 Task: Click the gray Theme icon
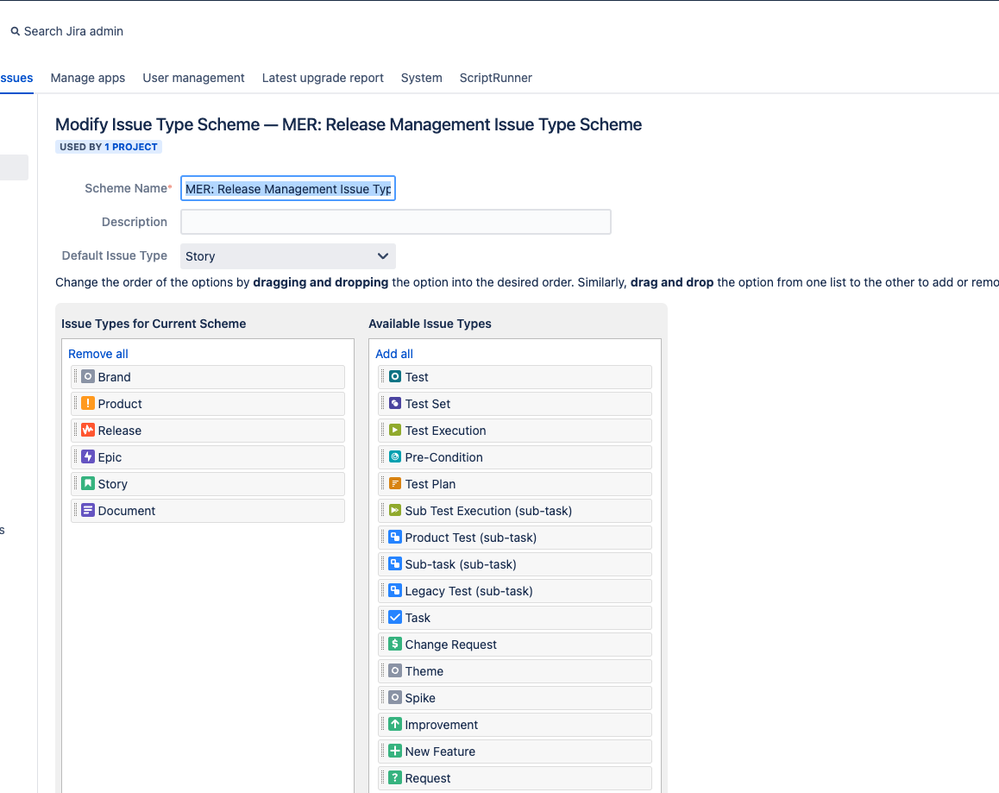click(395, 671)
